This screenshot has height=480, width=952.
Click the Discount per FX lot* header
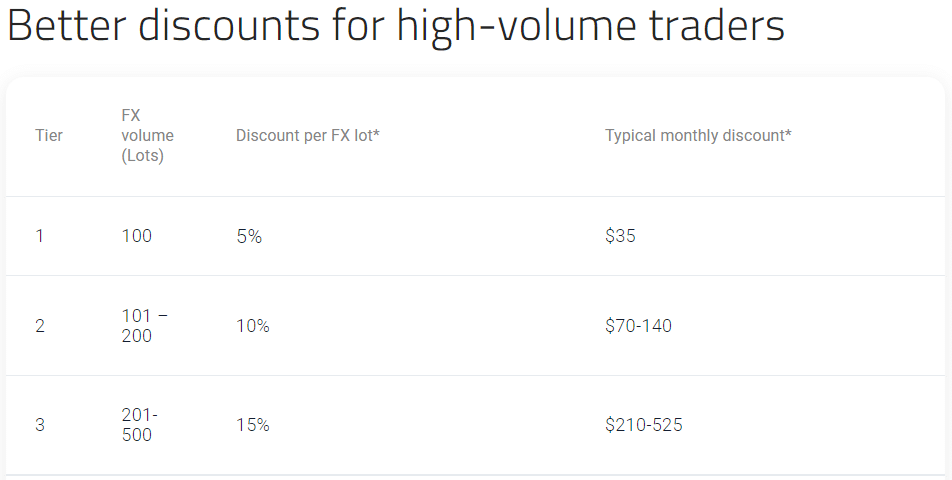308,135
